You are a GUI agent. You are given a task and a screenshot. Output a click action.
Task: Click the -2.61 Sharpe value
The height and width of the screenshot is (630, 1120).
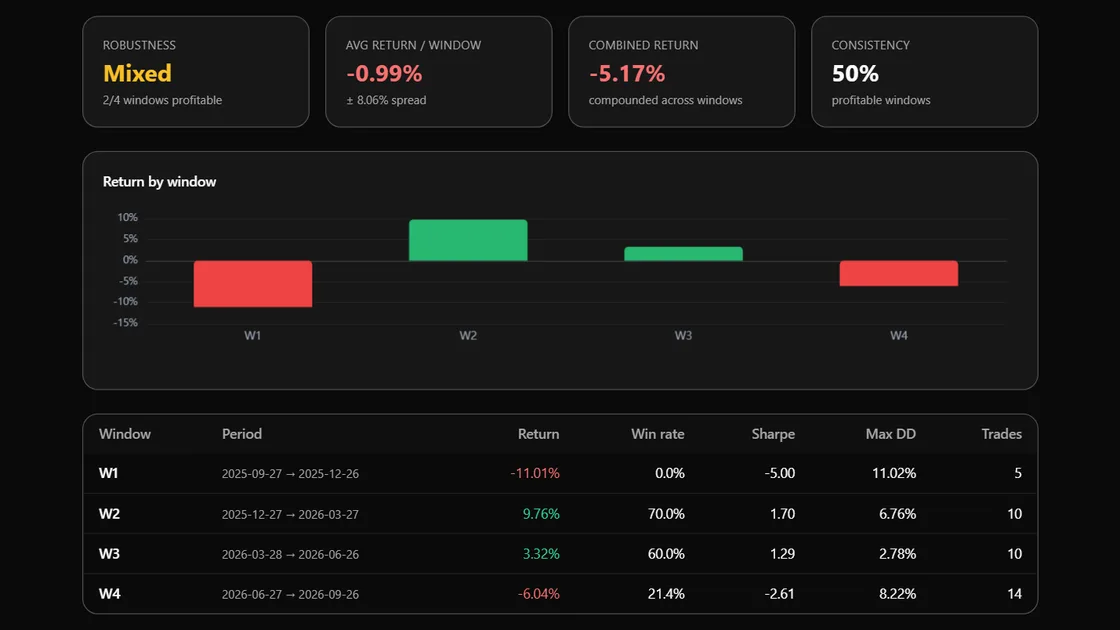click(779, 594)
